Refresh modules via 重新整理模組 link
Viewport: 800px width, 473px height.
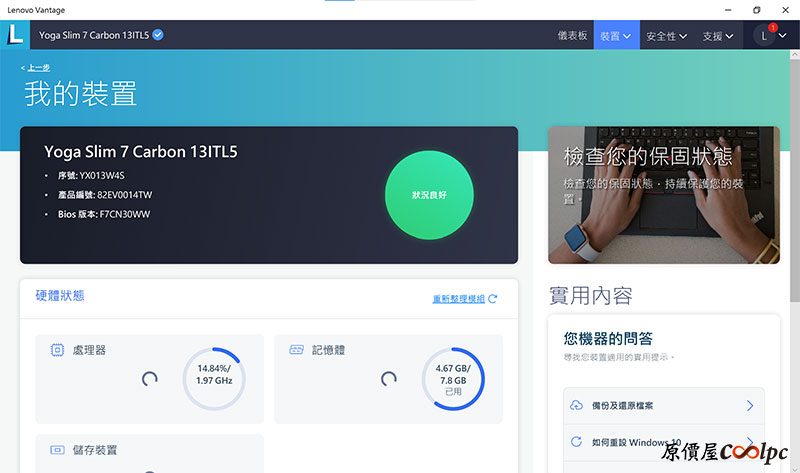[458, 299]
